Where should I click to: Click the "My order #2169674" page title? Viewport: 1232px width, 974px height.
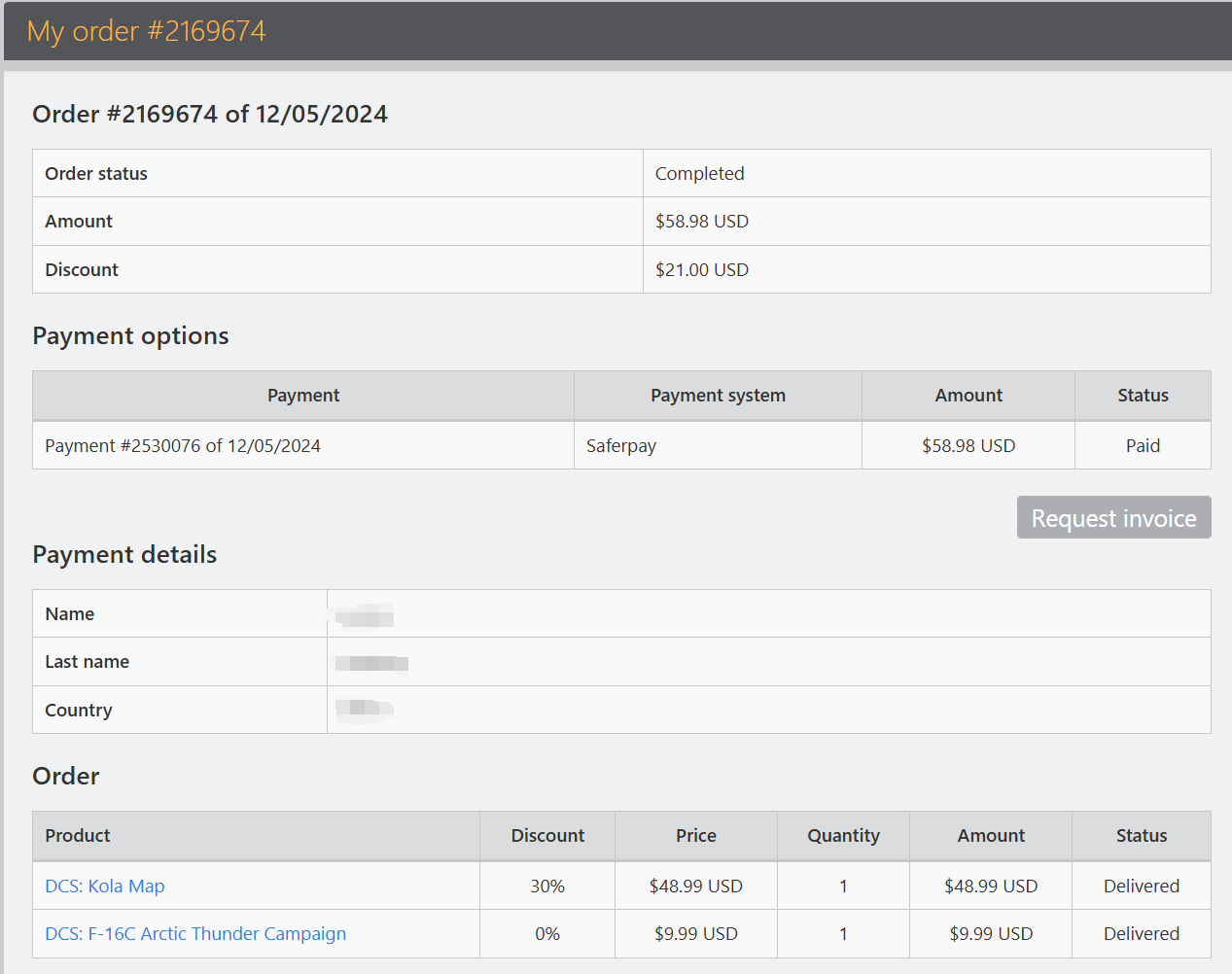pos(146,31)
